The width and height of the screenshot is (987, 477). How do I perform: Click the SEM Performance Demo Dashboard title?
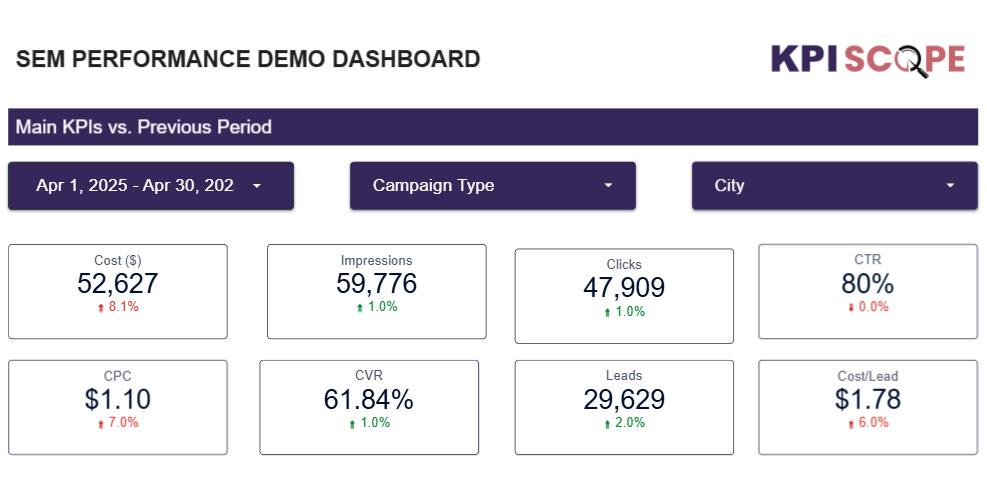(248, 59)
